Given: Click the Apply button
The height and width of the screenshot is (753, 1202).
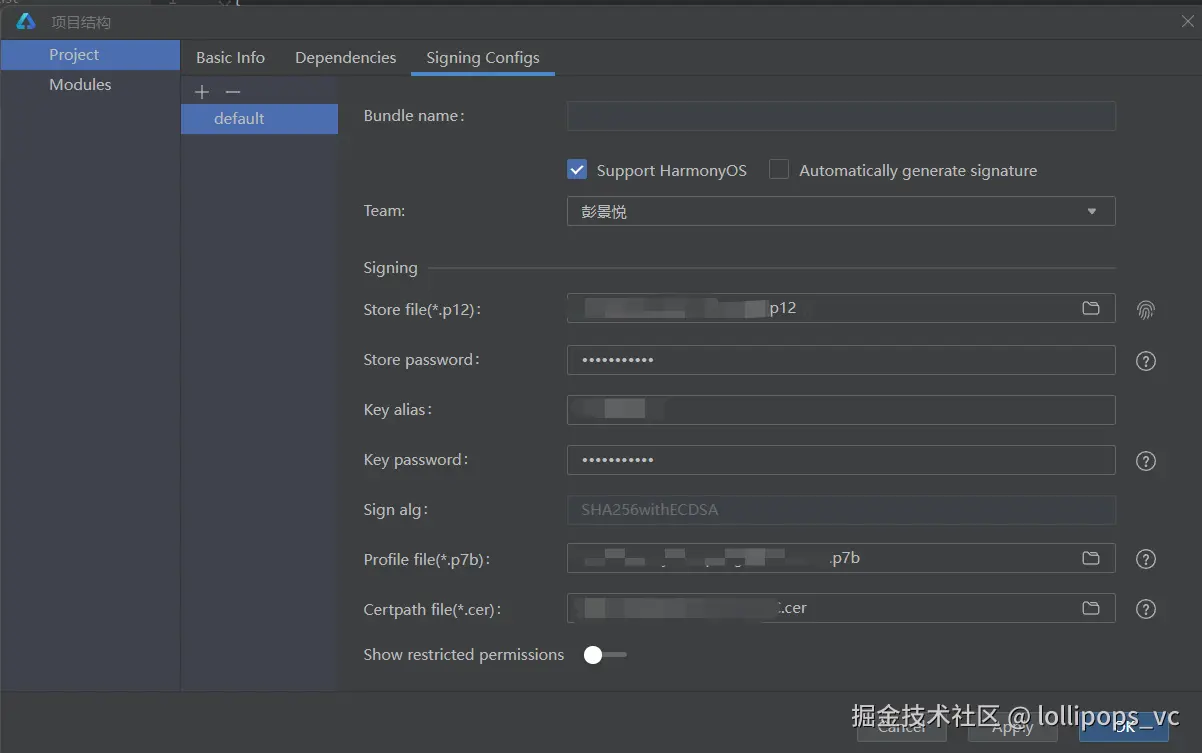Looking at the screenshot, I should pyautogui.click(x=1012, y=727).
